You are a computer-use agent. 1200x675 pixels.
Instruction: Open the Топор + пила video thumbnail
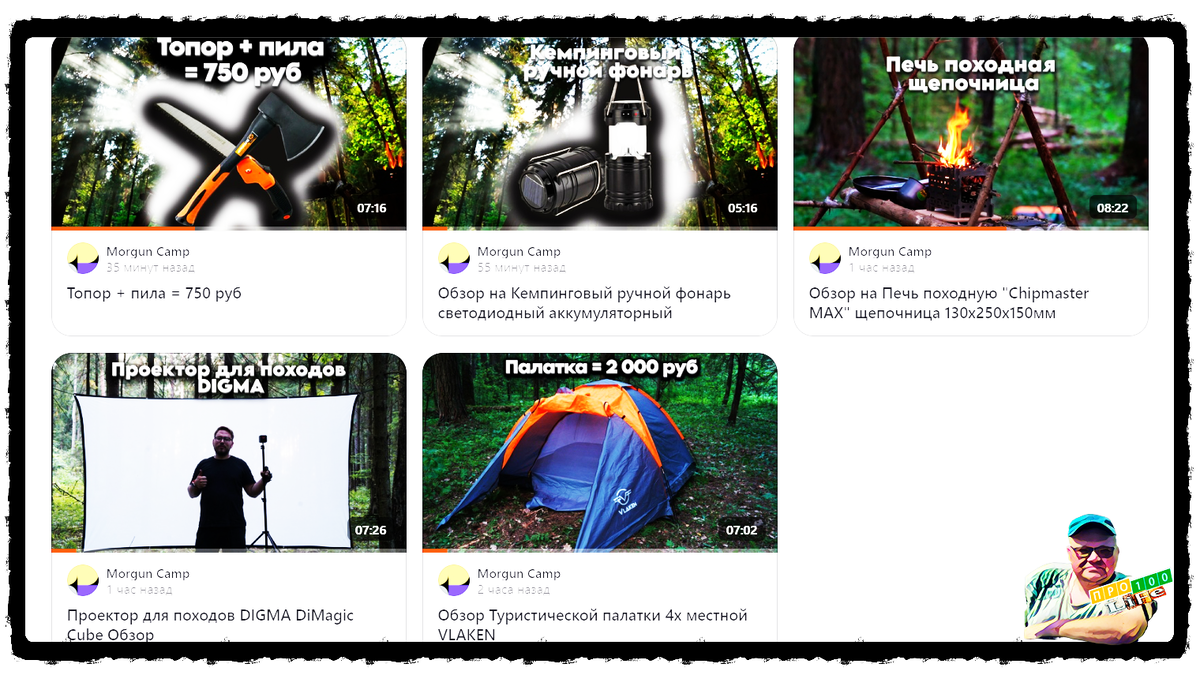coord(229,134)
